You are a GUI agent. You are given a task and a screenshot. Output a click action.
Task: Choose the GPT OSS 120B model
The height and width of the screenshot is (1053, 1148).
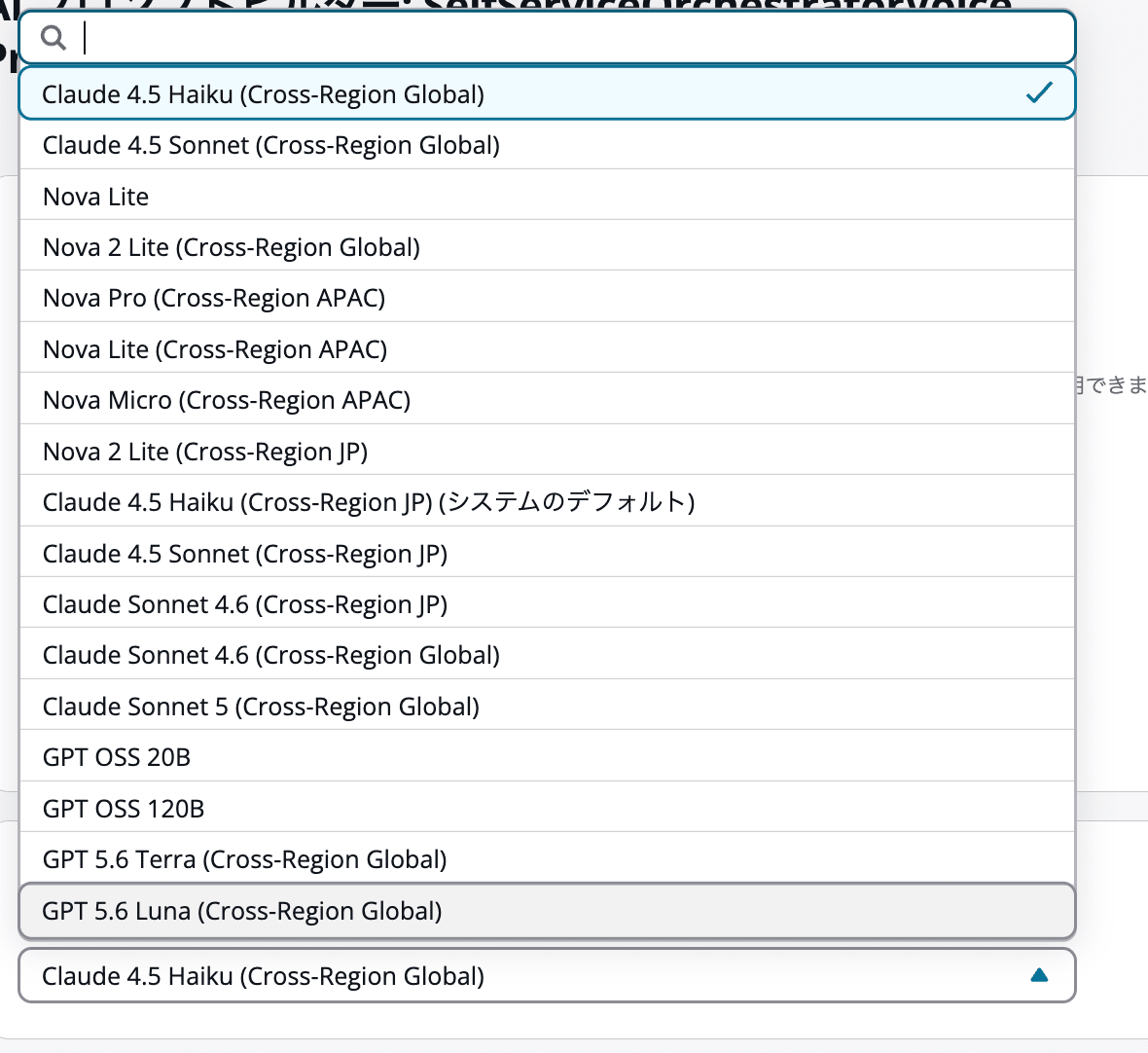click(547, 809)
